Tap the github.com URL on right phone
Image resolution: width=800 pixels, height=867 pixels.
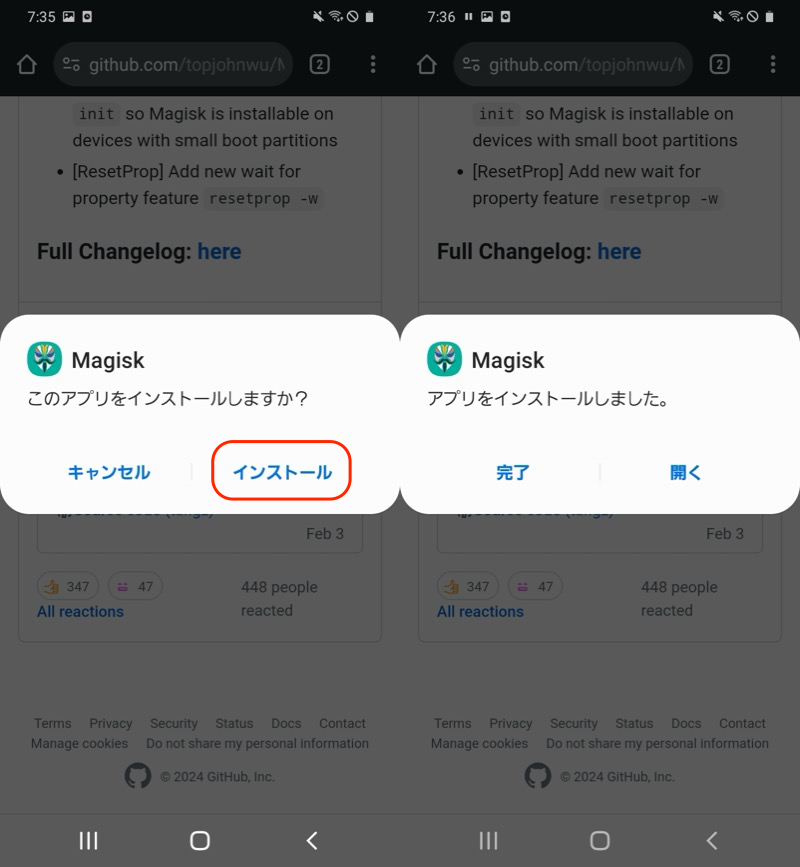point(586,65)
